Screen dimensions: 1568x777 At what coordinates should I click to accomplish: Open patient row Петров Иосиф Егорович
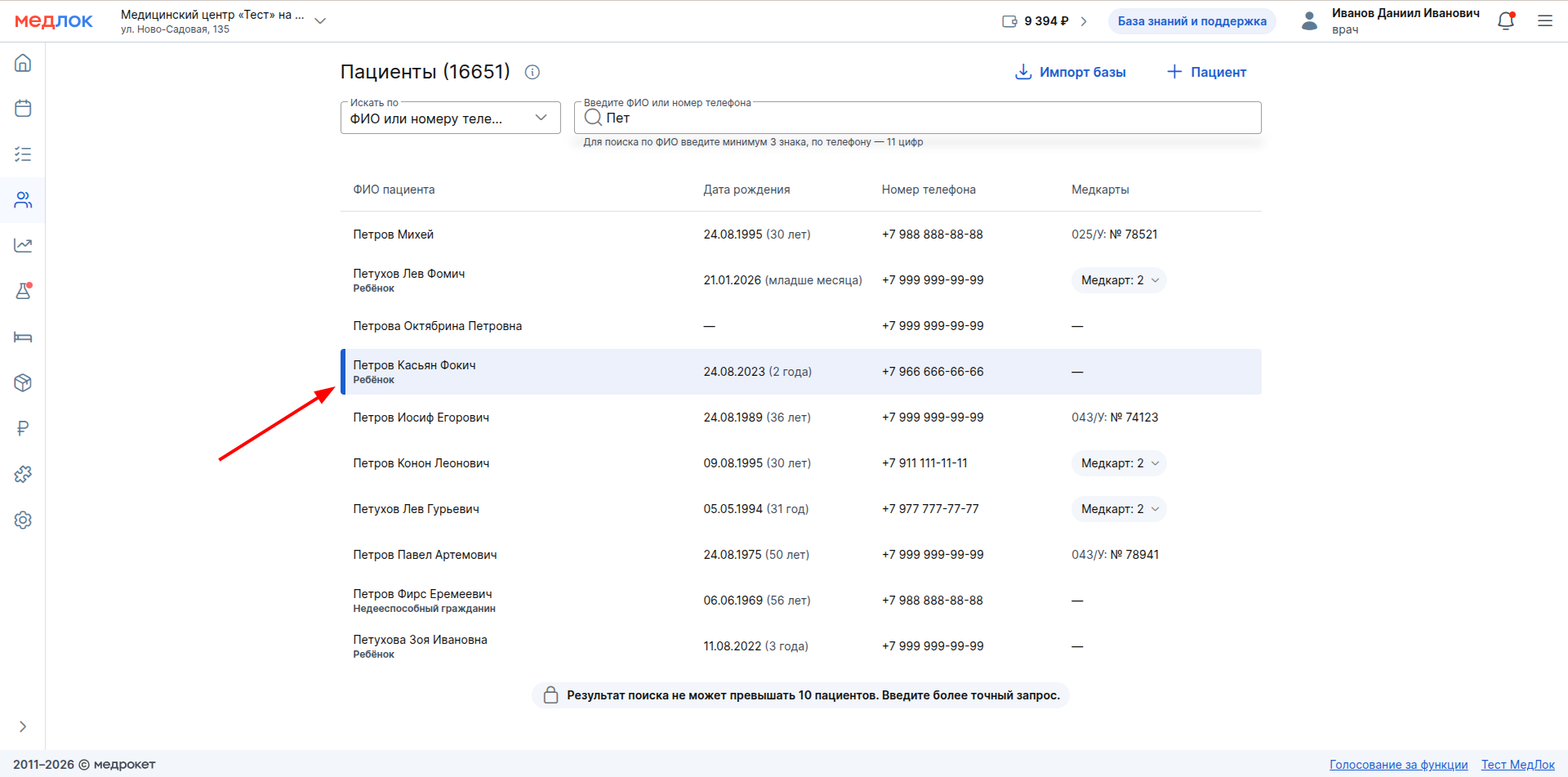421,418
